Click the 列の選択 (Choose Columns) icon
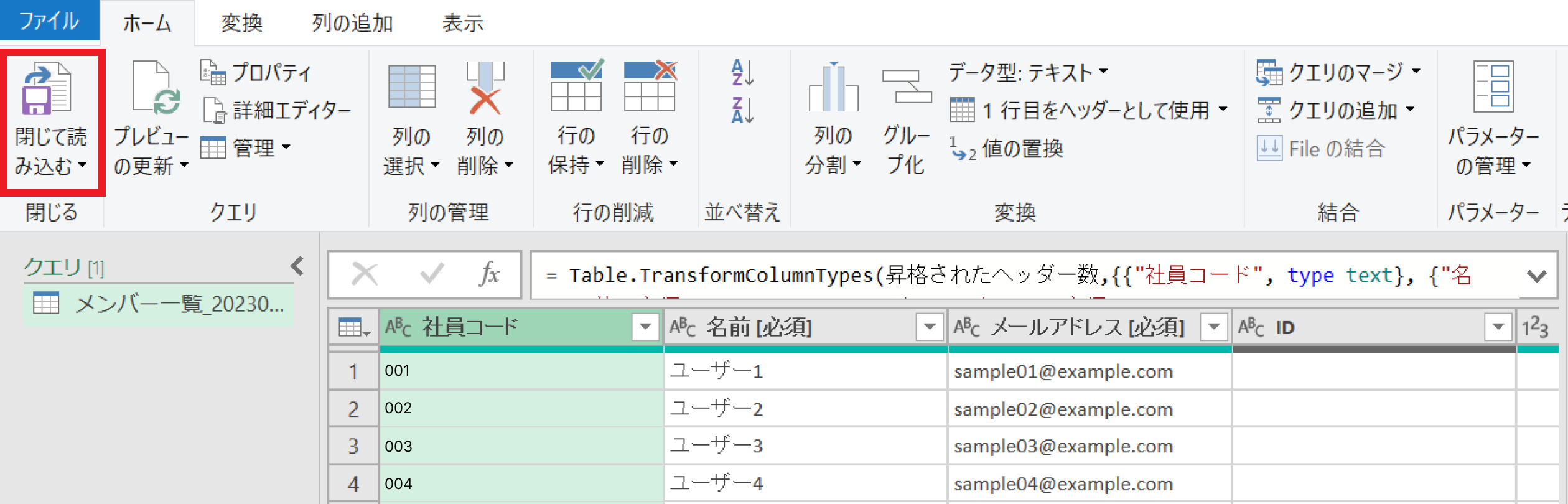The image size is (1568, 504). coord(411,88)
